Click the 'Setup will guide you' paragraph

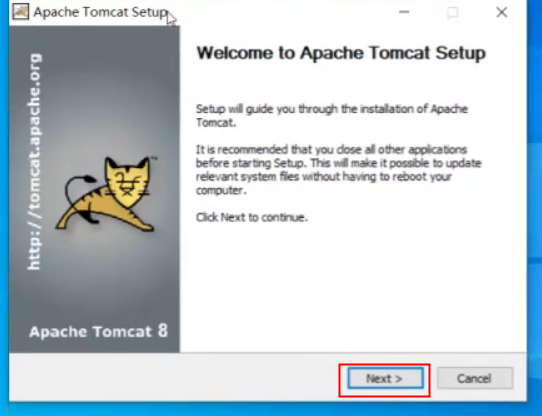[x=332, y=116]
